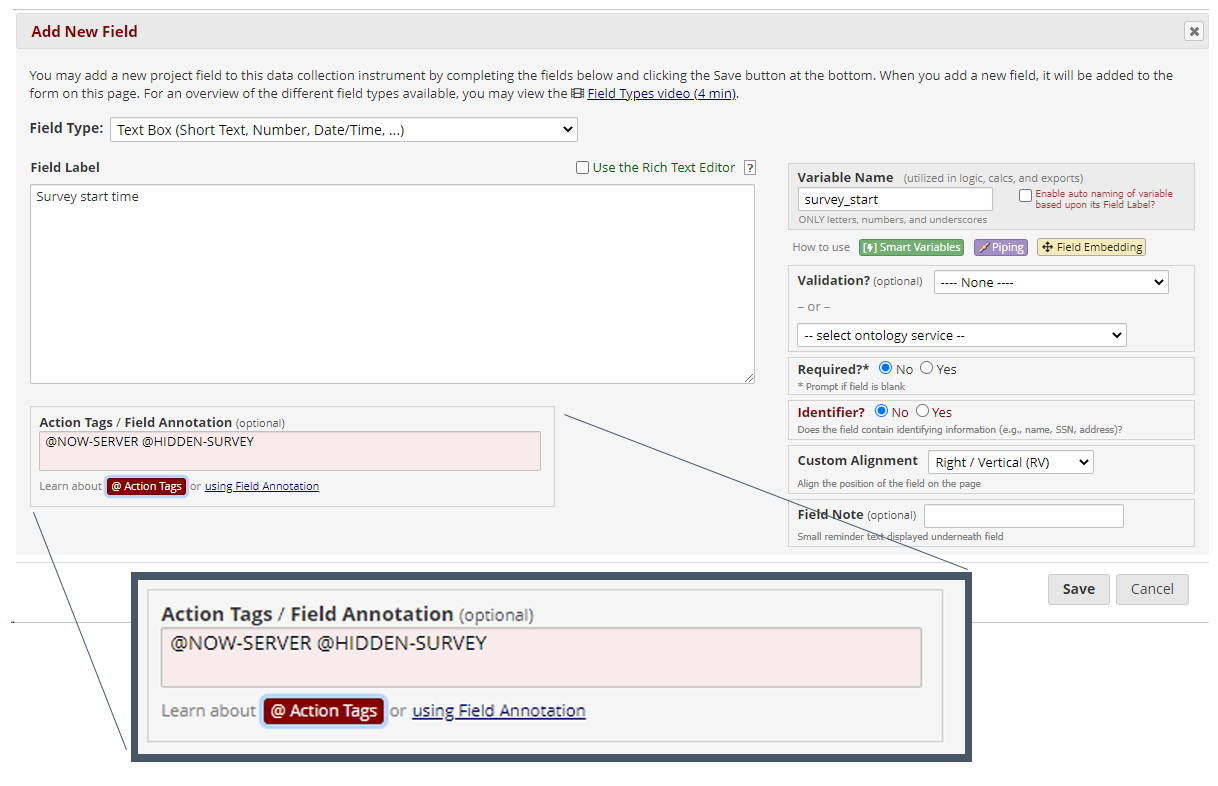The width and height of the screenshot is (1218, 786).
Task: Enable the Rich Text Editor checkbox
Action: coord(582,168)
